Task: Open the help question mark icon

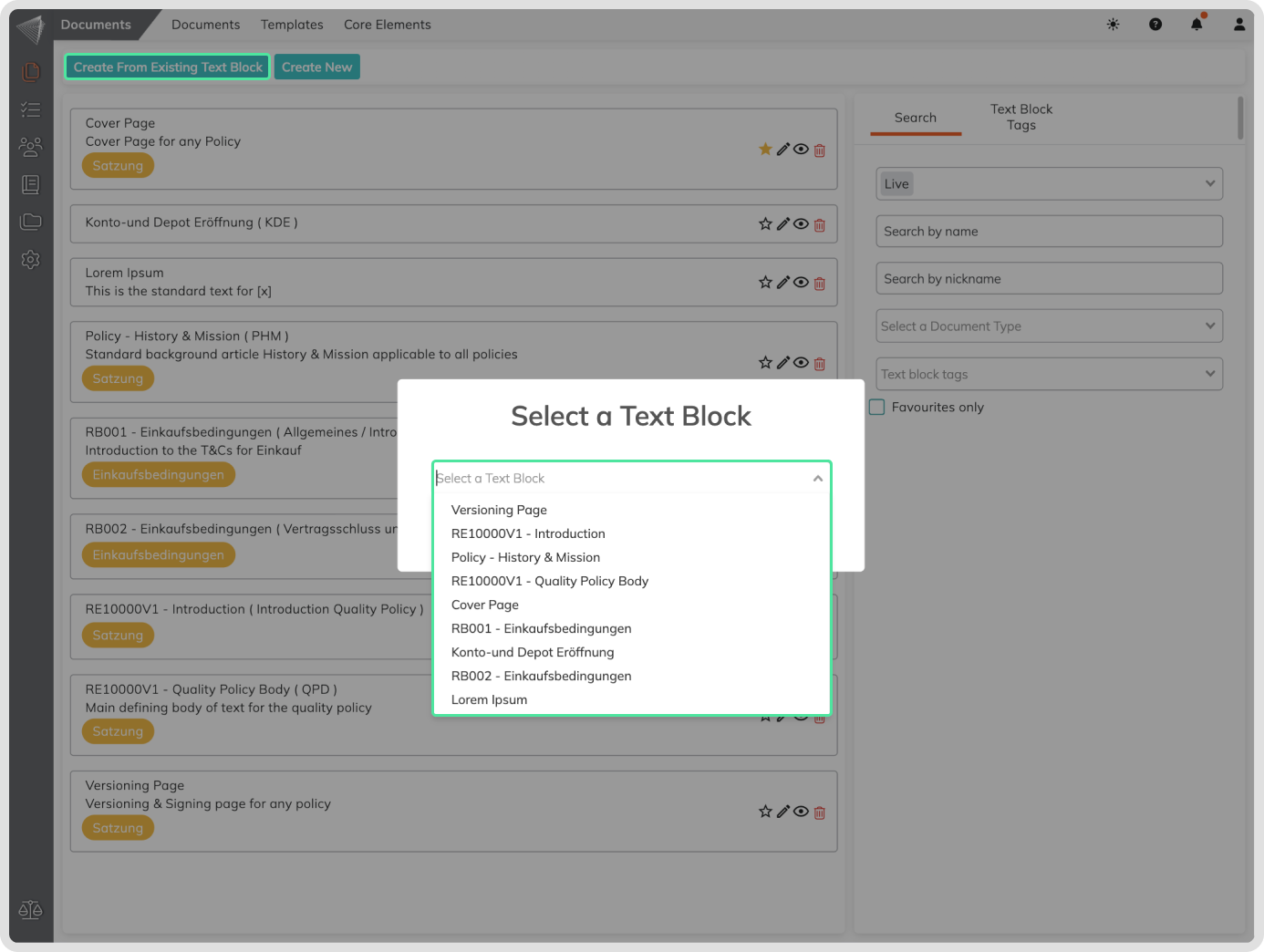Action: tap(1155, 25)
